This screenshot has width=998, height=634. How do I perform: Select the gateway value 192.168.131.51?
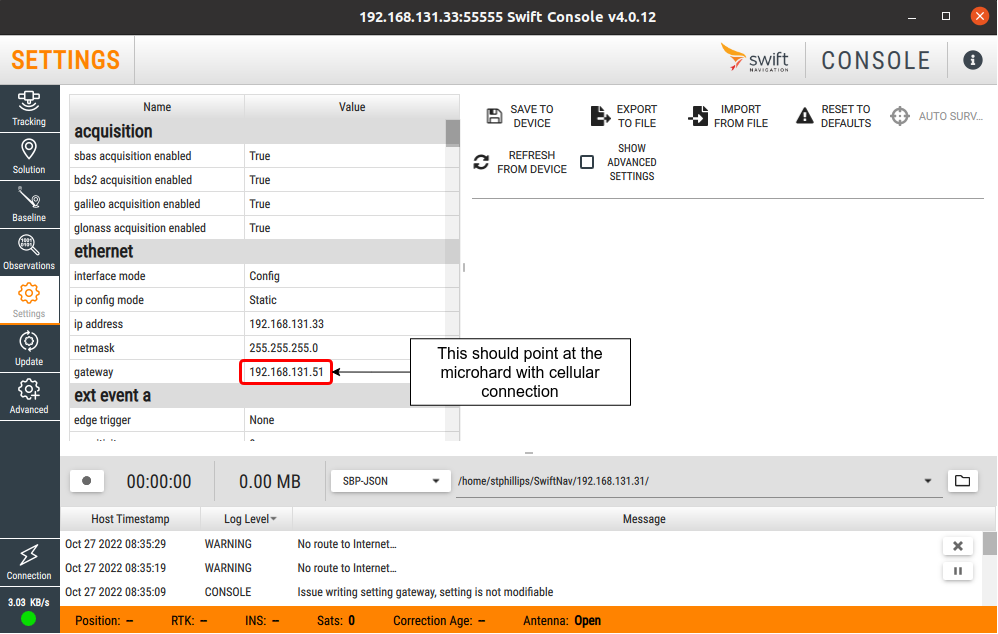coord(286,372)
